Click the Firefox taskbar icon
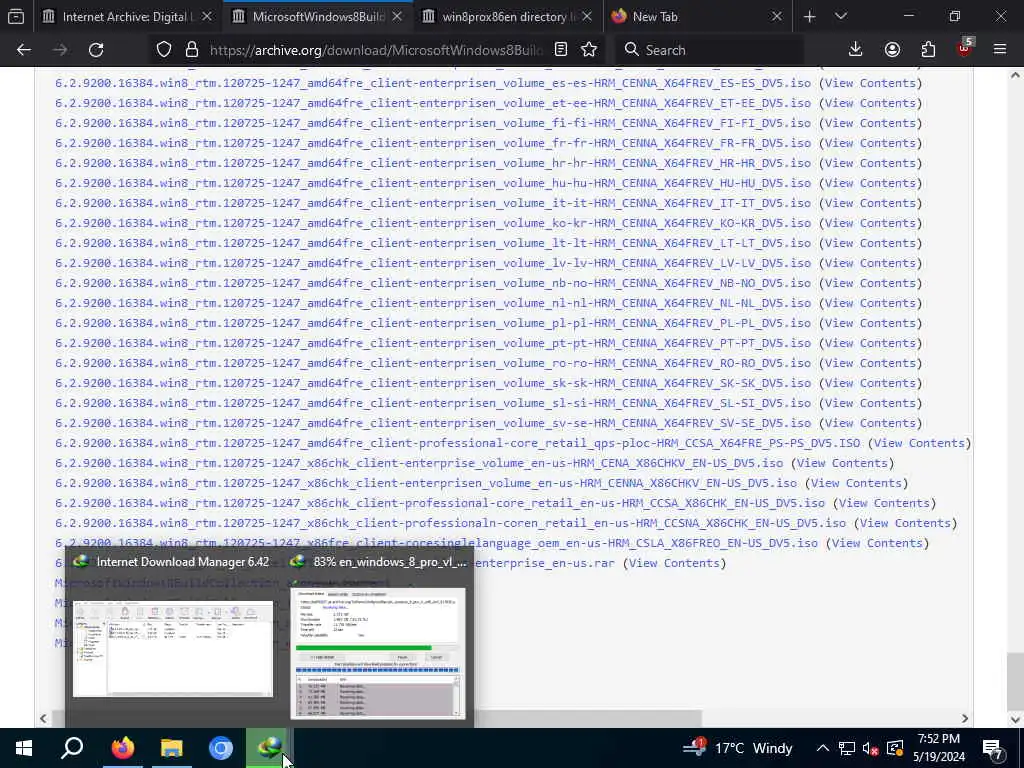Image resolution: width=1024 pixels, height=768 pixels. 122,748
